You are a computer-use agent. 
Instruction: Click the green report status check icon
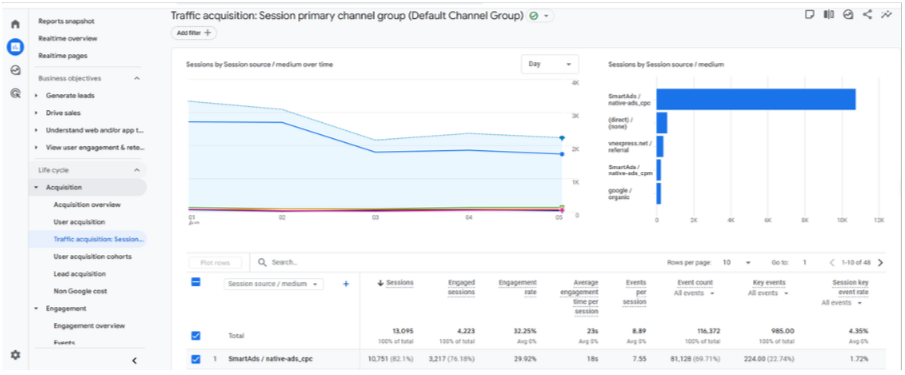point(534,16)
